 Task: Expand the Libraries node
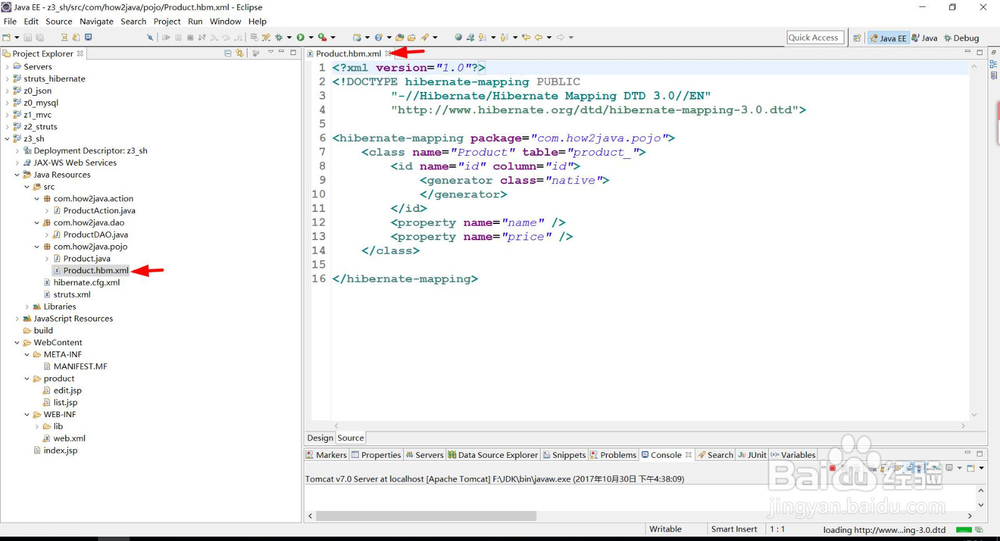[27, 307]
